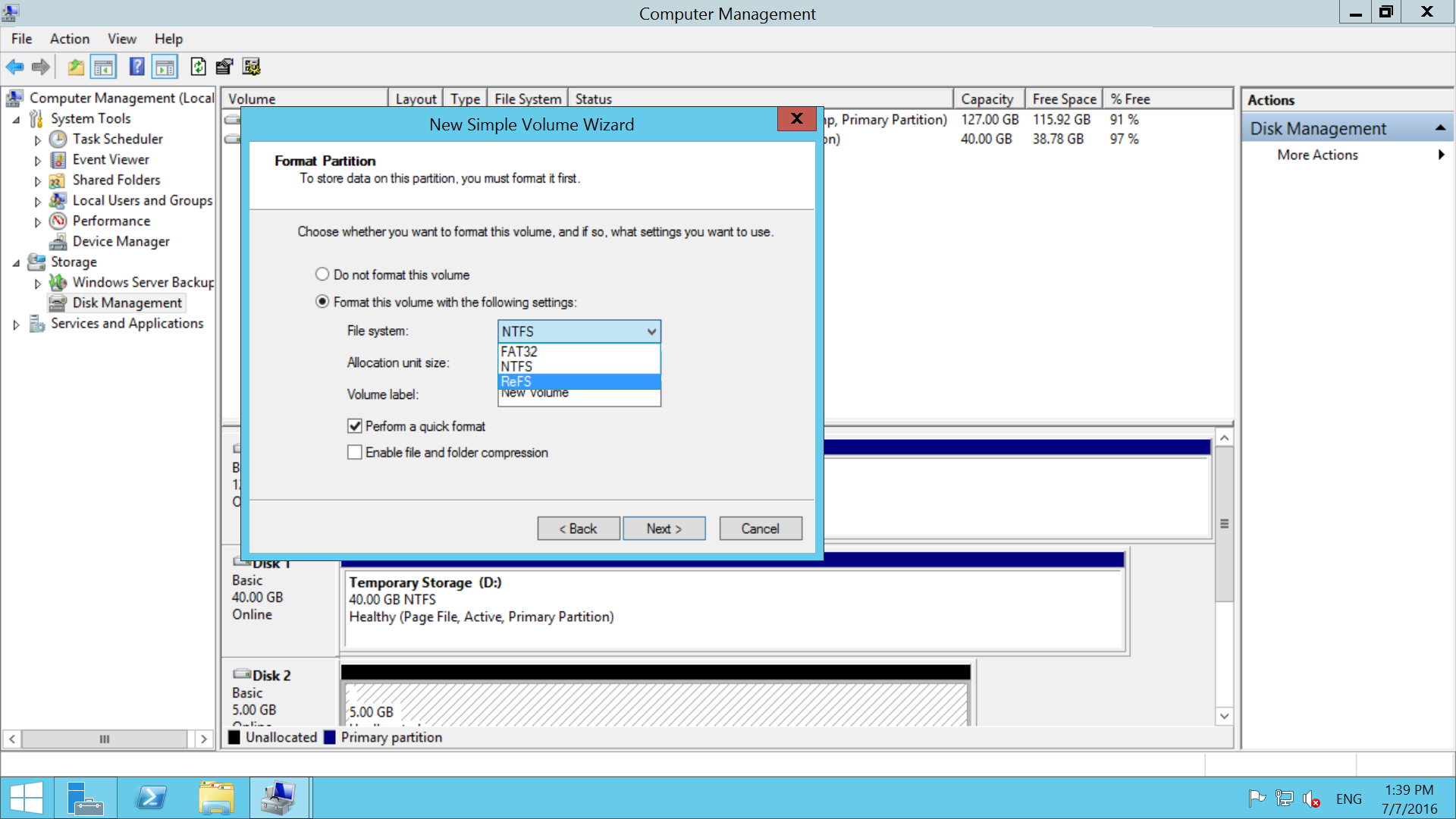The image size is (1456, 819).
Task: Open Help via the question mark icon
Action: [x=136, y=67]
